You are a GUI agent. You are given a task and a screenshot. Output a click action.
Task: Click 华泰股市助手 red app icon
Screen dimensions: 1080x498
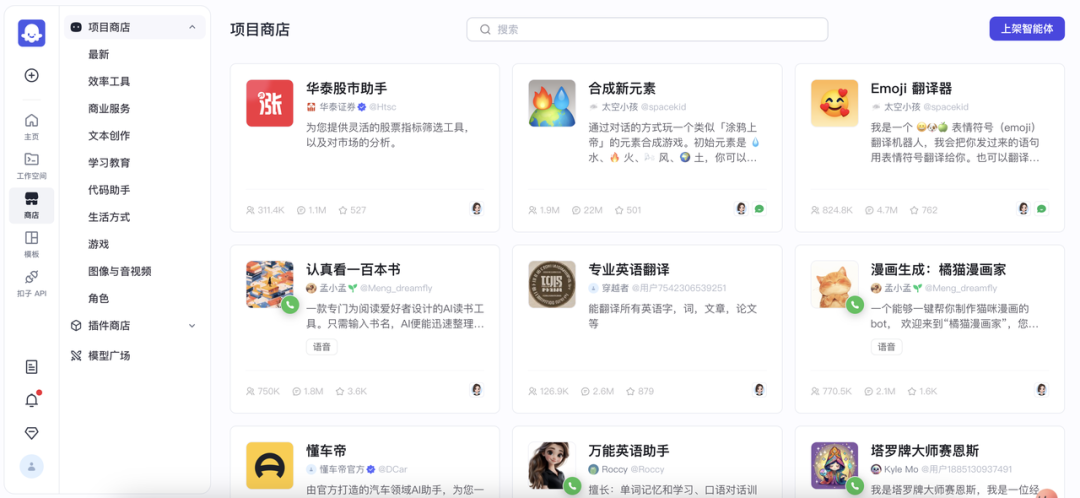269,103
